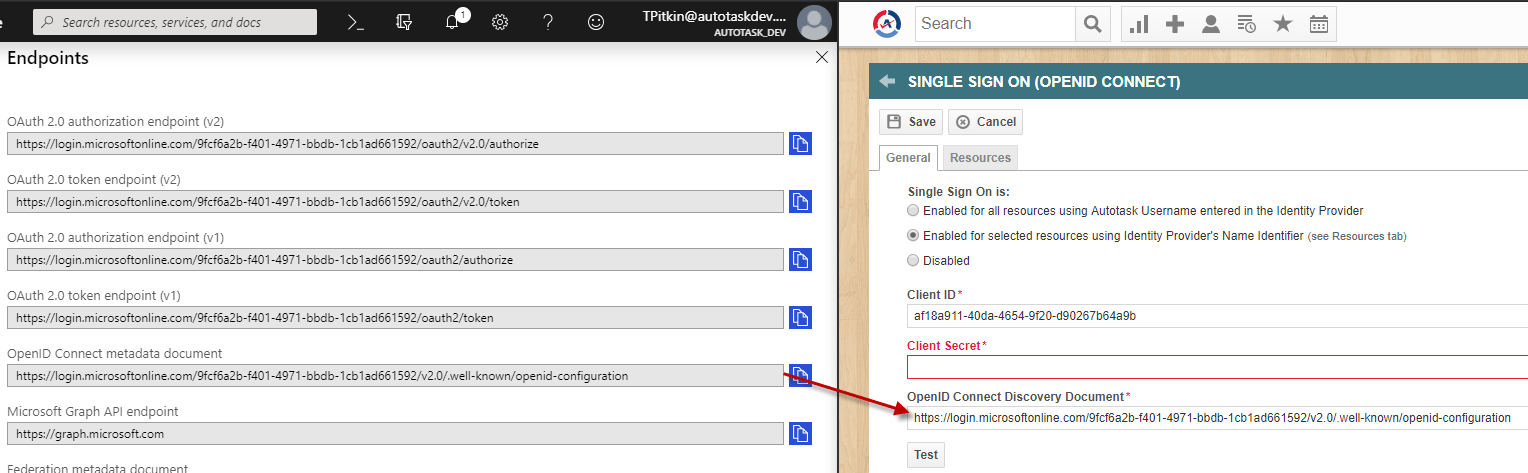Open Autotask recent history icon
The image size is (1528, 473).
click(1247, 24)
